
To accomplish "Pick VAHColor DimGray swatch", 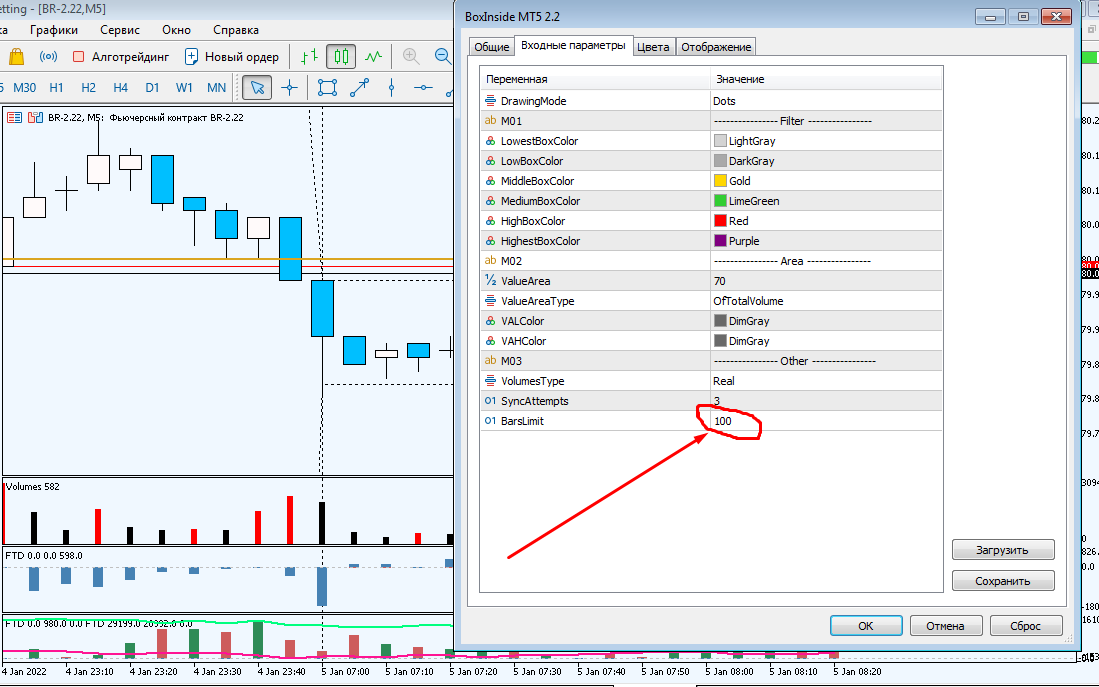I will pyautogui.click(x=720, y=341).
